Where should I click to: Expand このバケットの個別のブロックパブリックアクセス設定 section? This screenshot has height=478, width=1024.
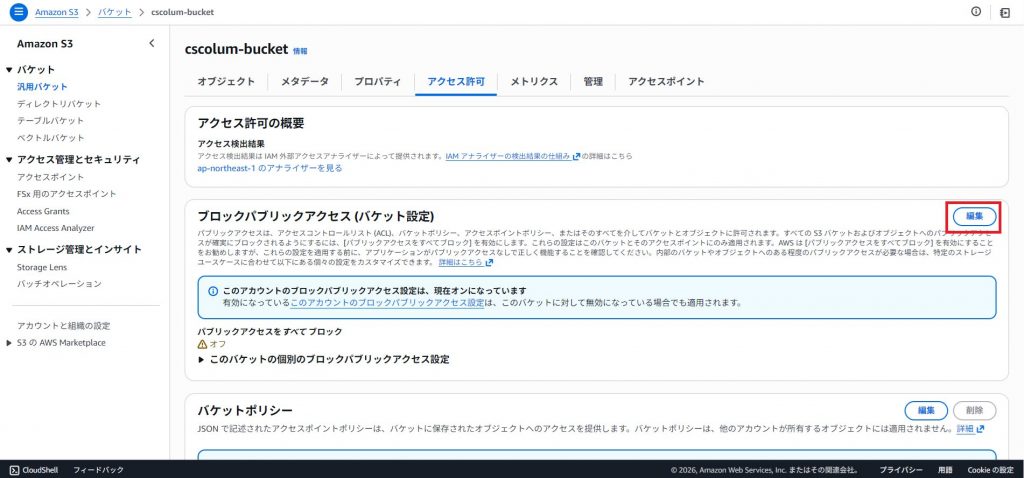click(201, 359)
